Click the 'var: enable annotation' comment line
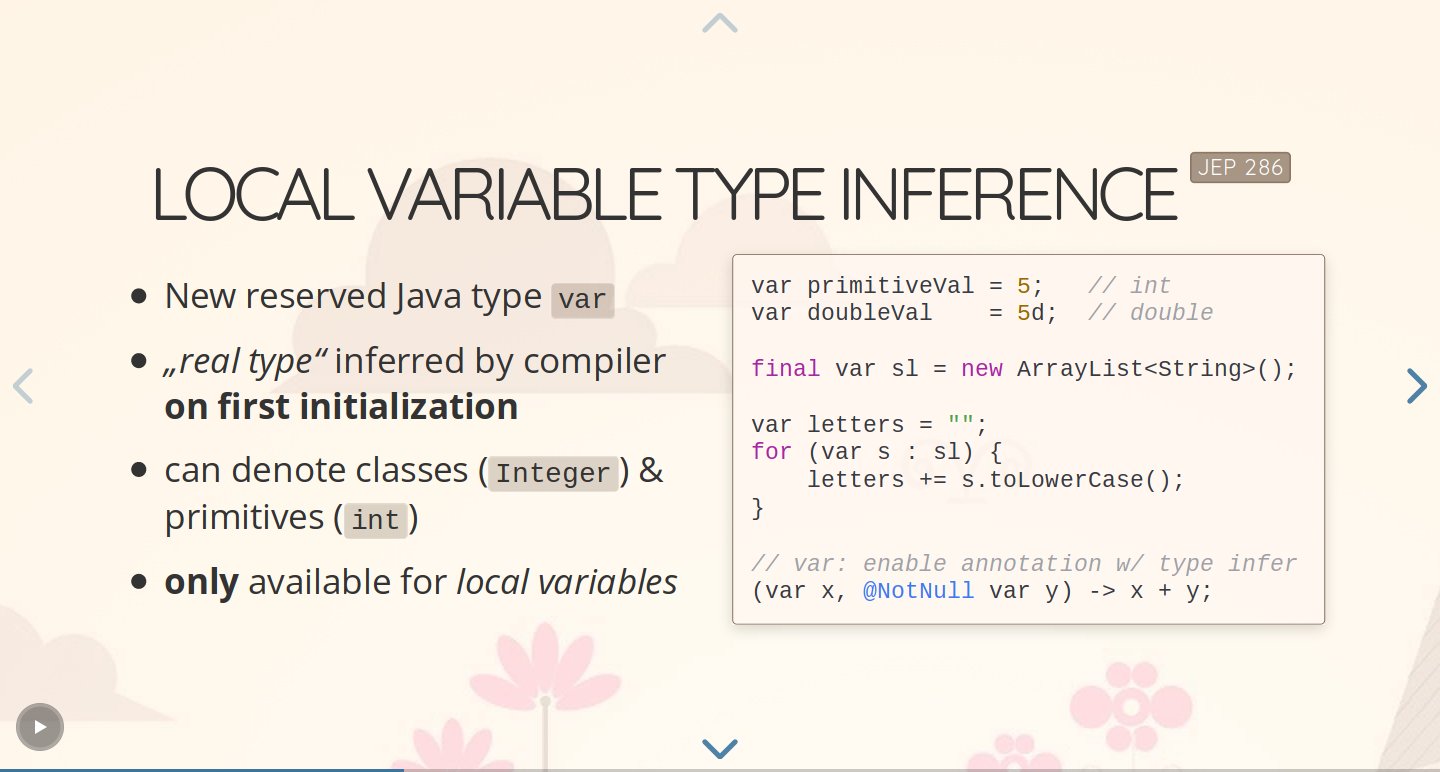1440x772 pixels. point(1024,564)
